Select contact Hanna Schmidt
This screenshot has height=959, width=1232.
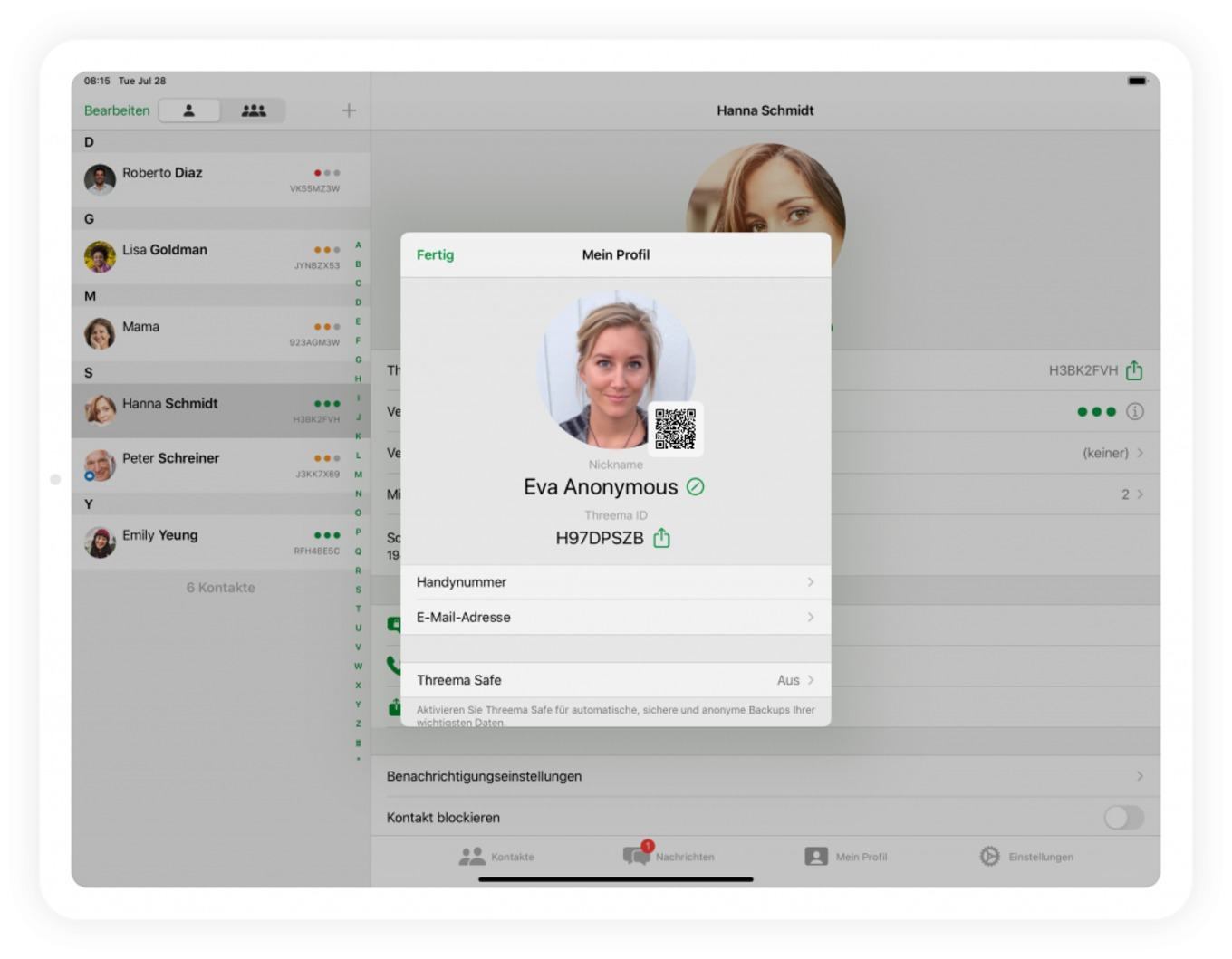[220, 410]
